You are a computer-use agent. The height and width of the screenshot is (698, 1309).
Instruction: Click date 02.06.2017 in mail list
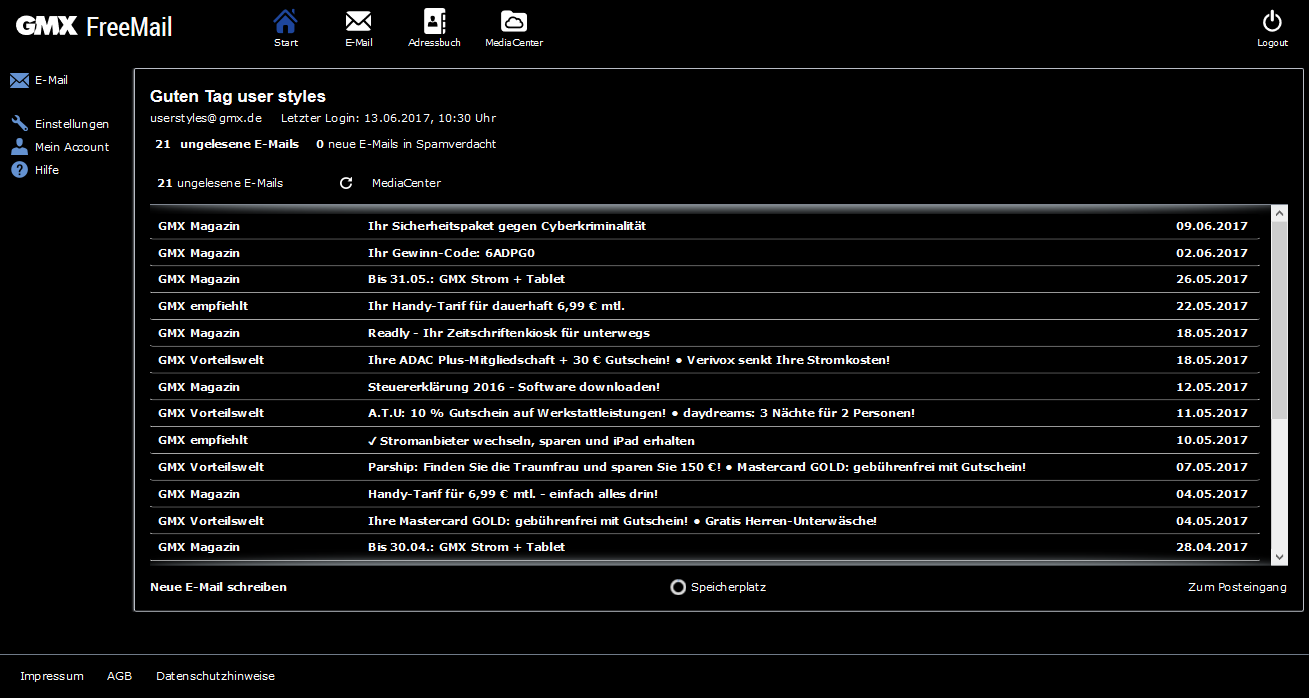1212,253
